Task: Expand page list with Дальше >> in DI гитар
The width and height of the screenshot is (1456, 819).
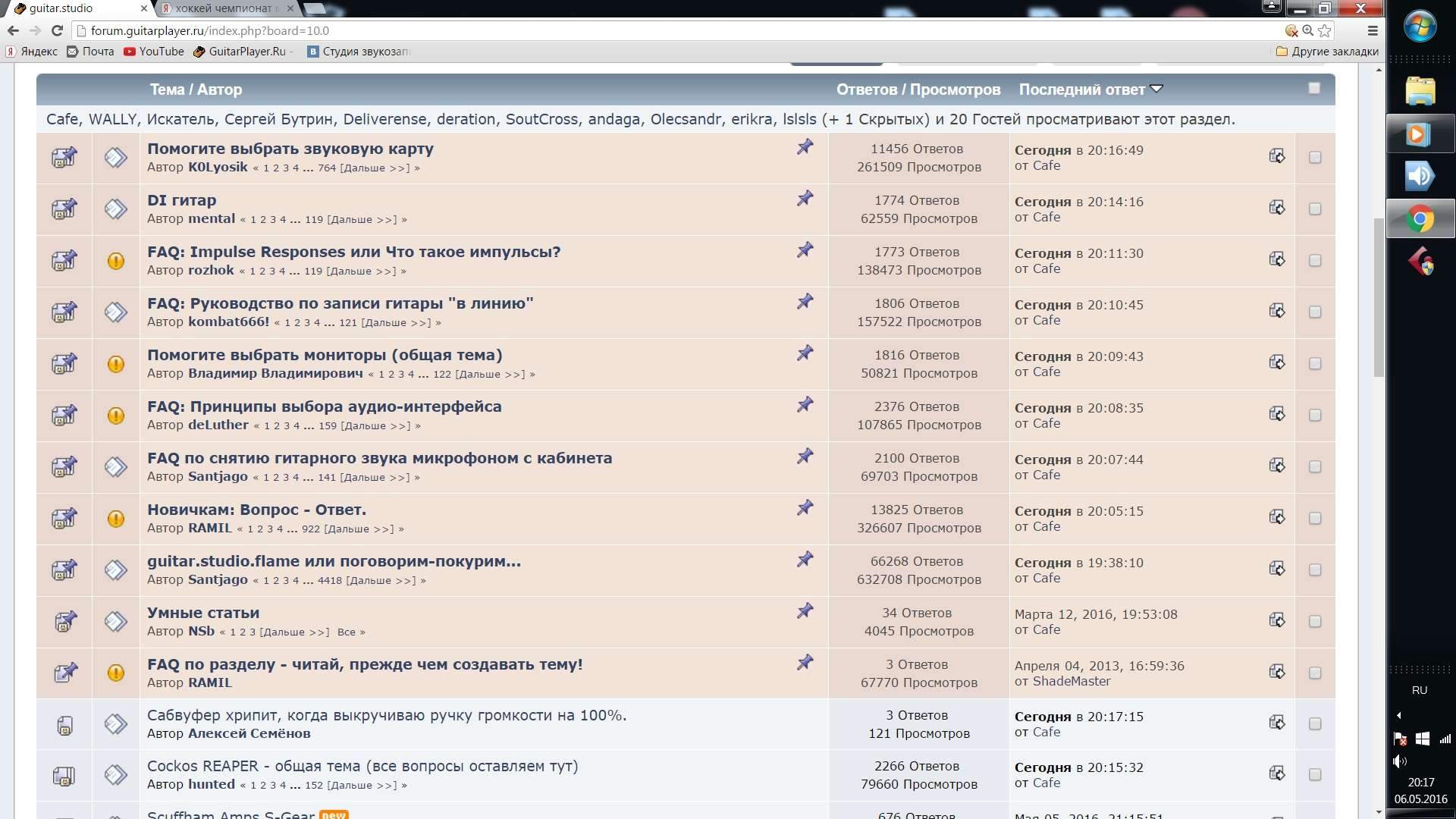Action: (x=362, y=220)
